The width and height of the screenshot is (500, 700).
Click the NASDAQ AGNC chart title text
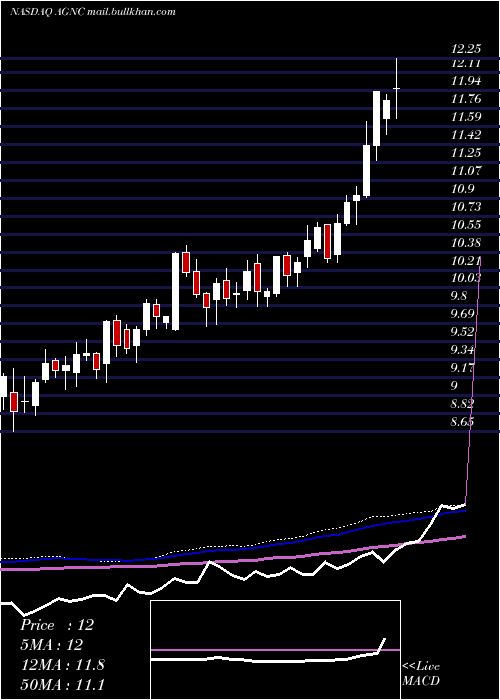point(92,12)
